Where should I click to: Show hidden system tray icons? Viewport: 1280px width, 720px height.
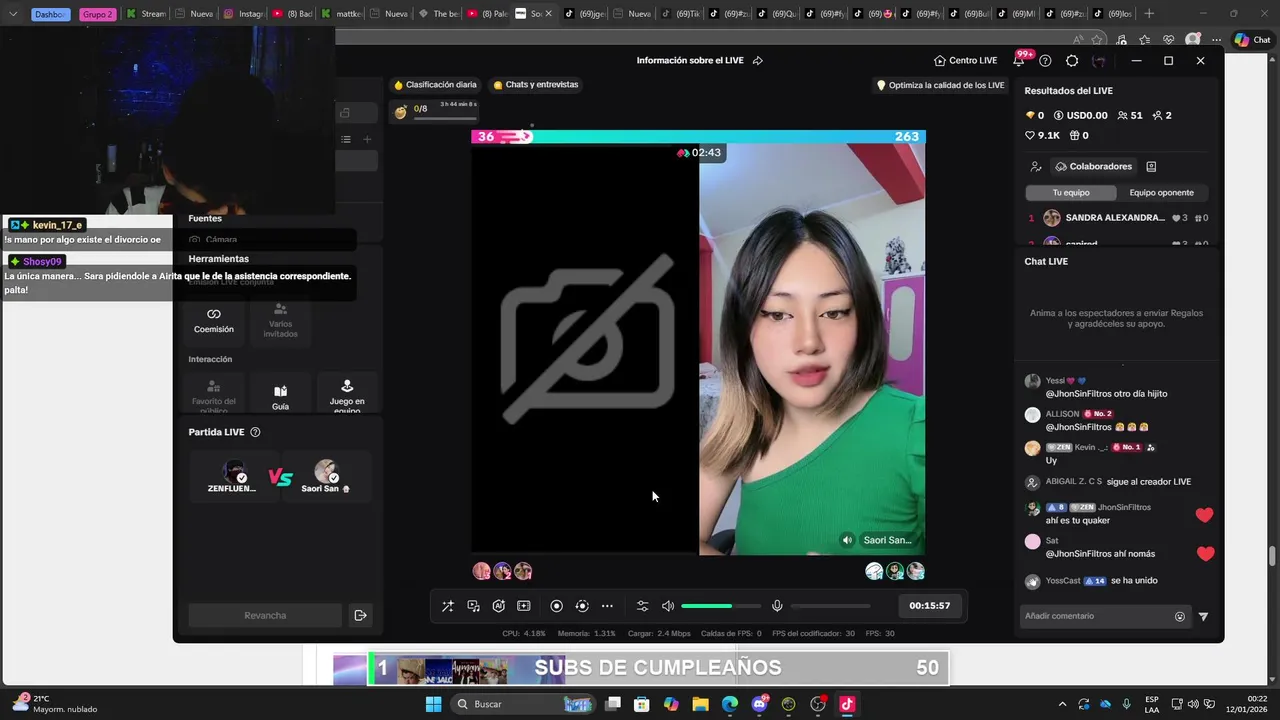[x=1062, y=704]
